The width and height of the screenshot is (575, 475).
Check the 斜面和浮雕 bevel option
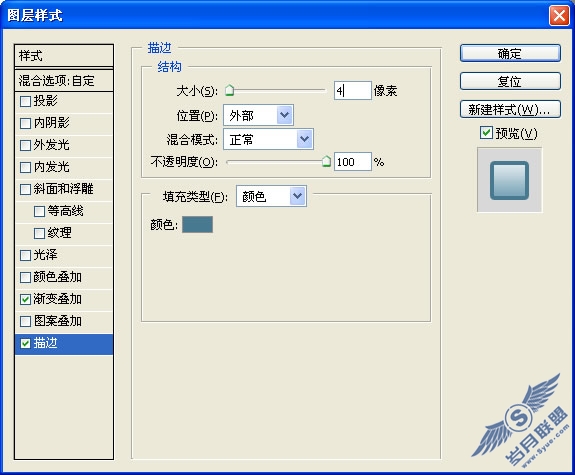pos(25,189)
